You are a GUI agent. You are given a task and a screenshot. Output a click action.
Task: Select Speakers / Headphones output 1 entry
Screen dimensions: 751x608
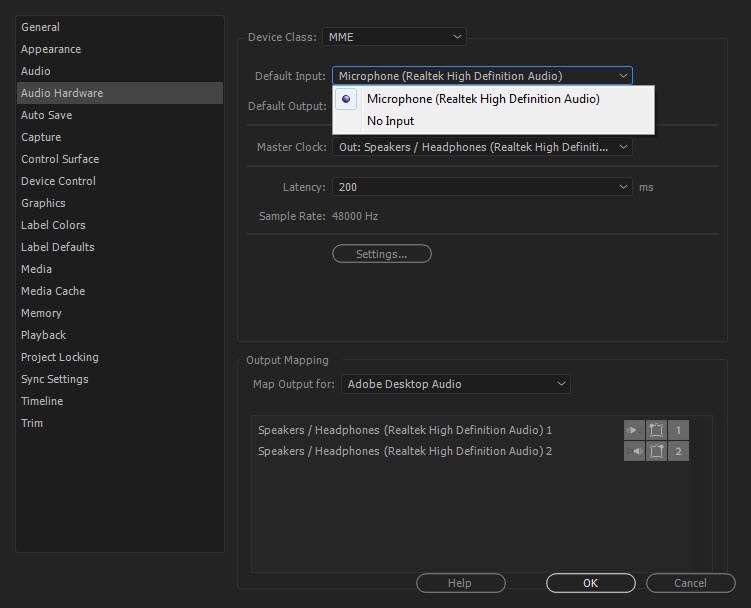(405, 430)
